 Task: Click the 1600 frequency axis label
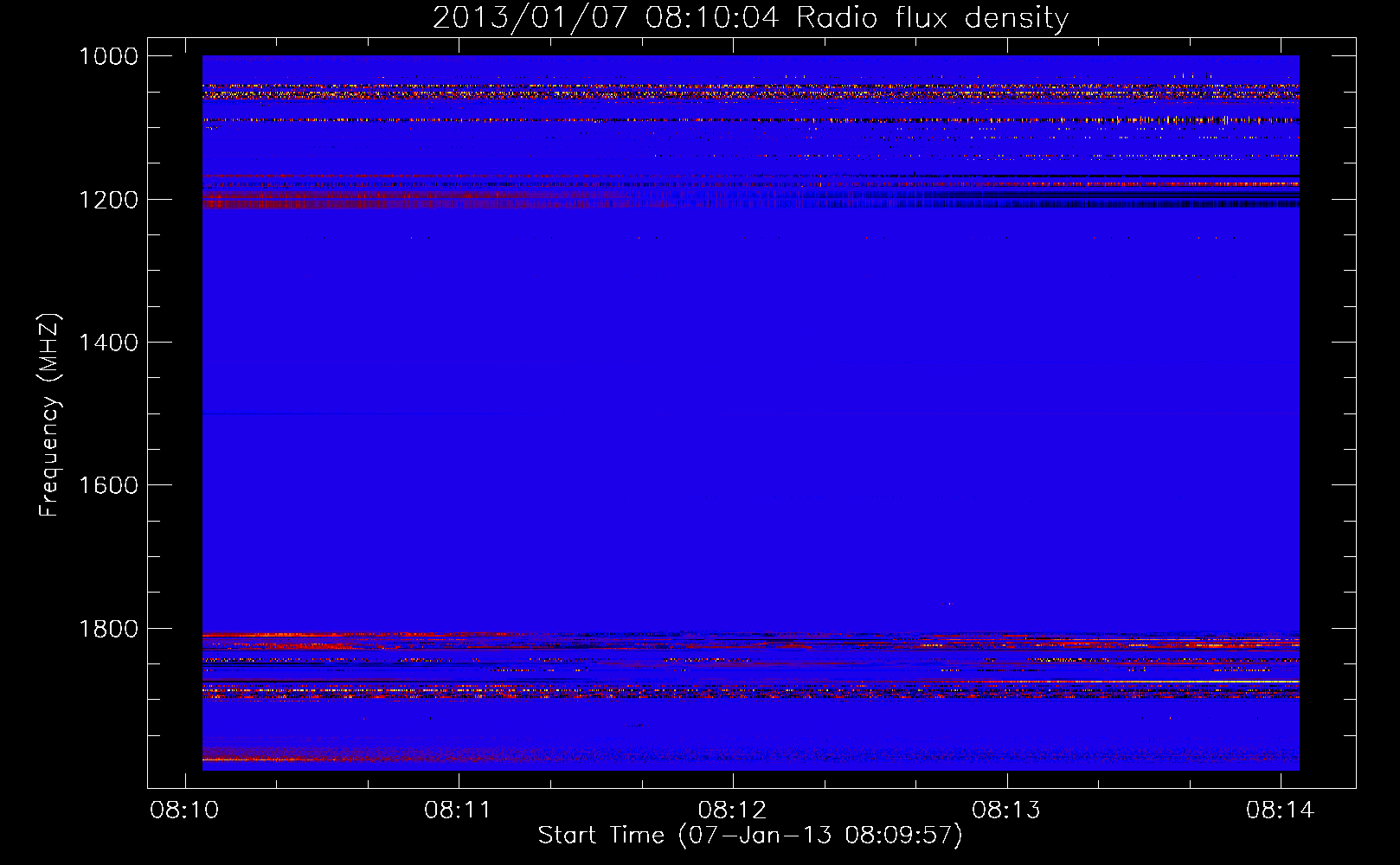pos(108,485)
